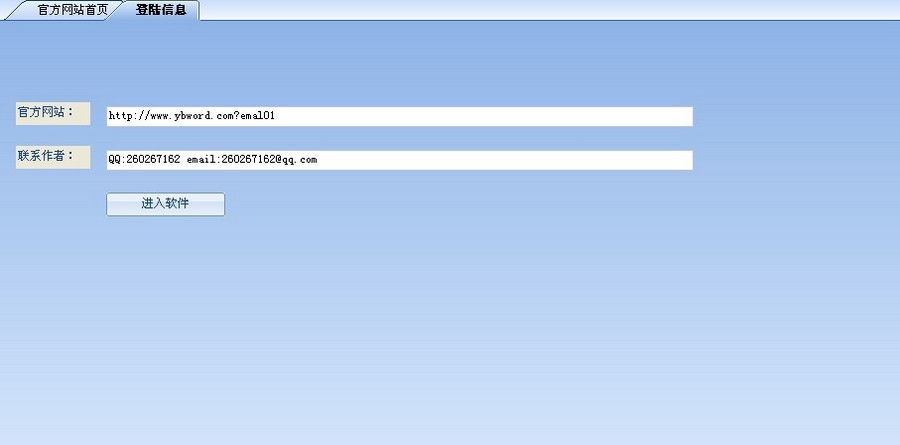Viewport: 900px width, 445px height.
Task: Click the email:260267162@qq.com text
Action: coord(252,160)
